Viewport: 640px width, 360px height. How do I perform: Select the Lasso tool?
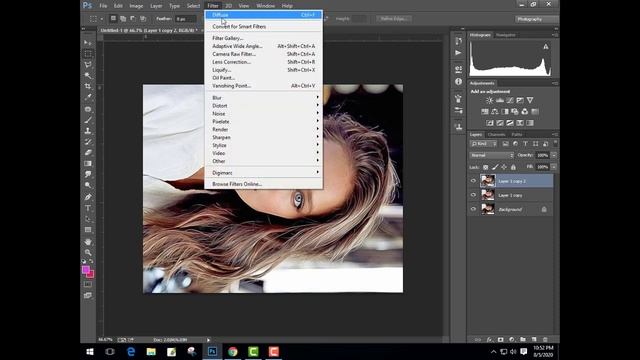pos(88,64)
